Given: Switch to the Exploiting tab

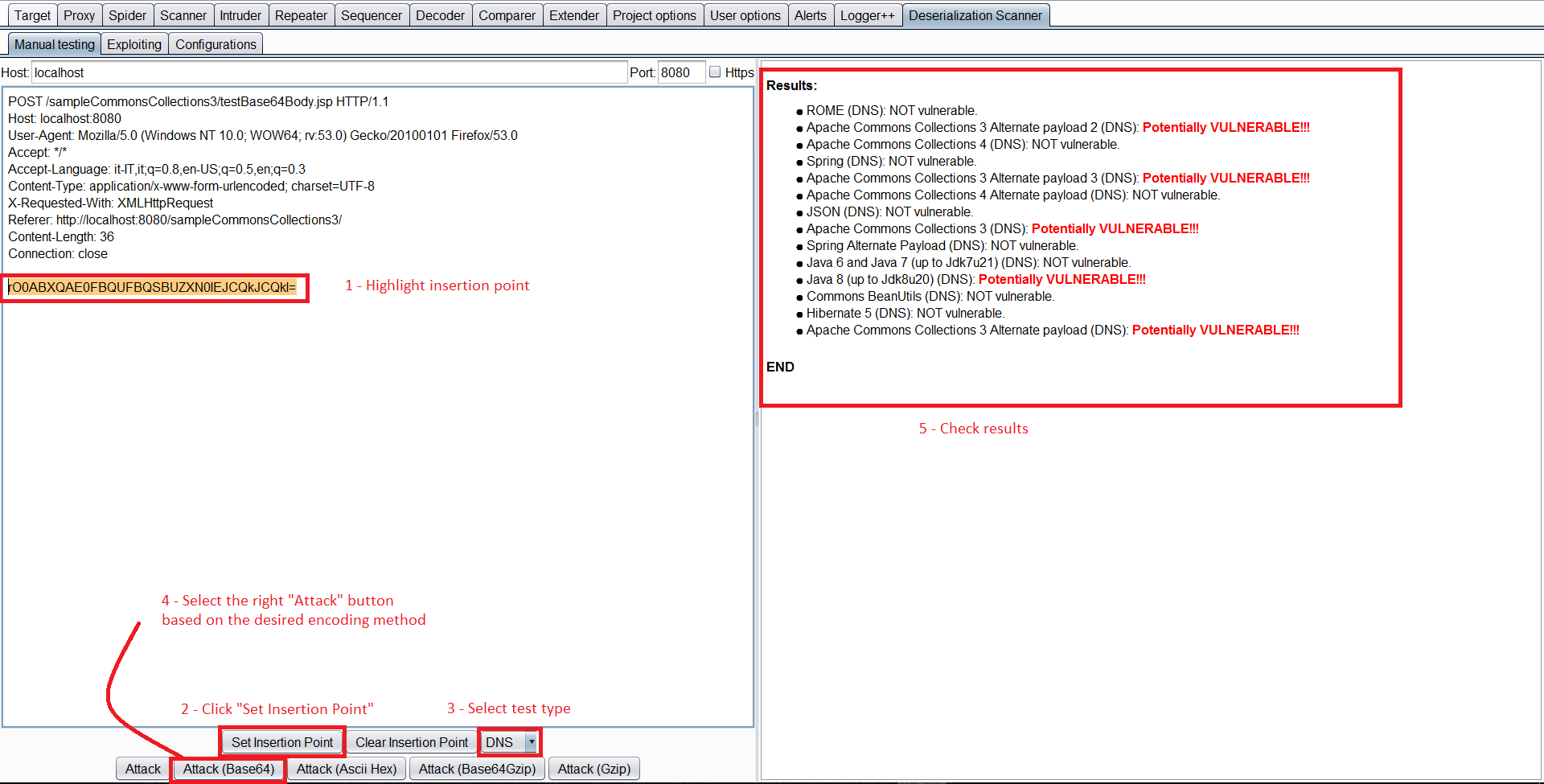Looking at the screenshot, I should 133,43.
